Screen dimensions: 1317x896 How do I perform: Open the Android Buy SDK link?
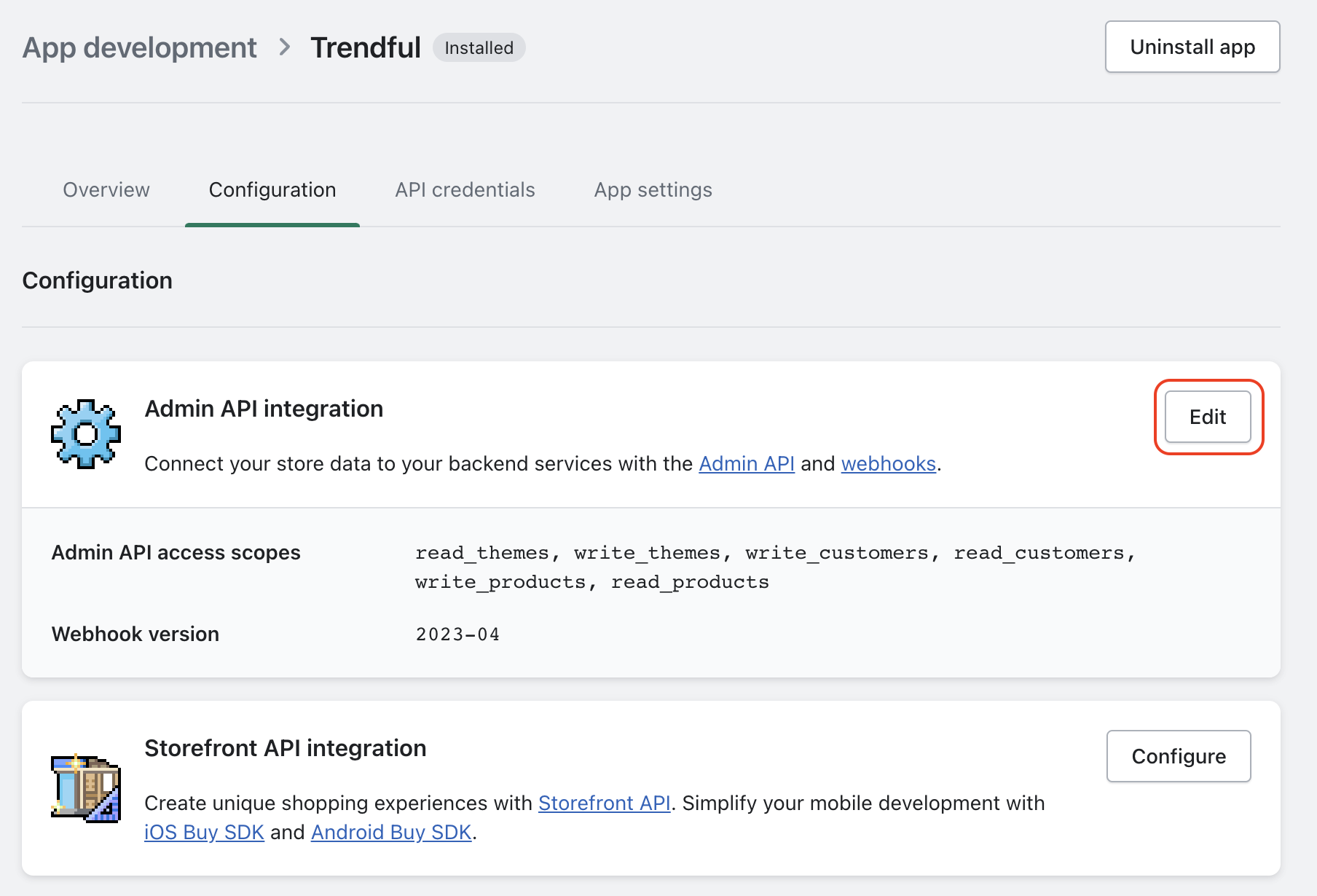click(x=392, y=832)
